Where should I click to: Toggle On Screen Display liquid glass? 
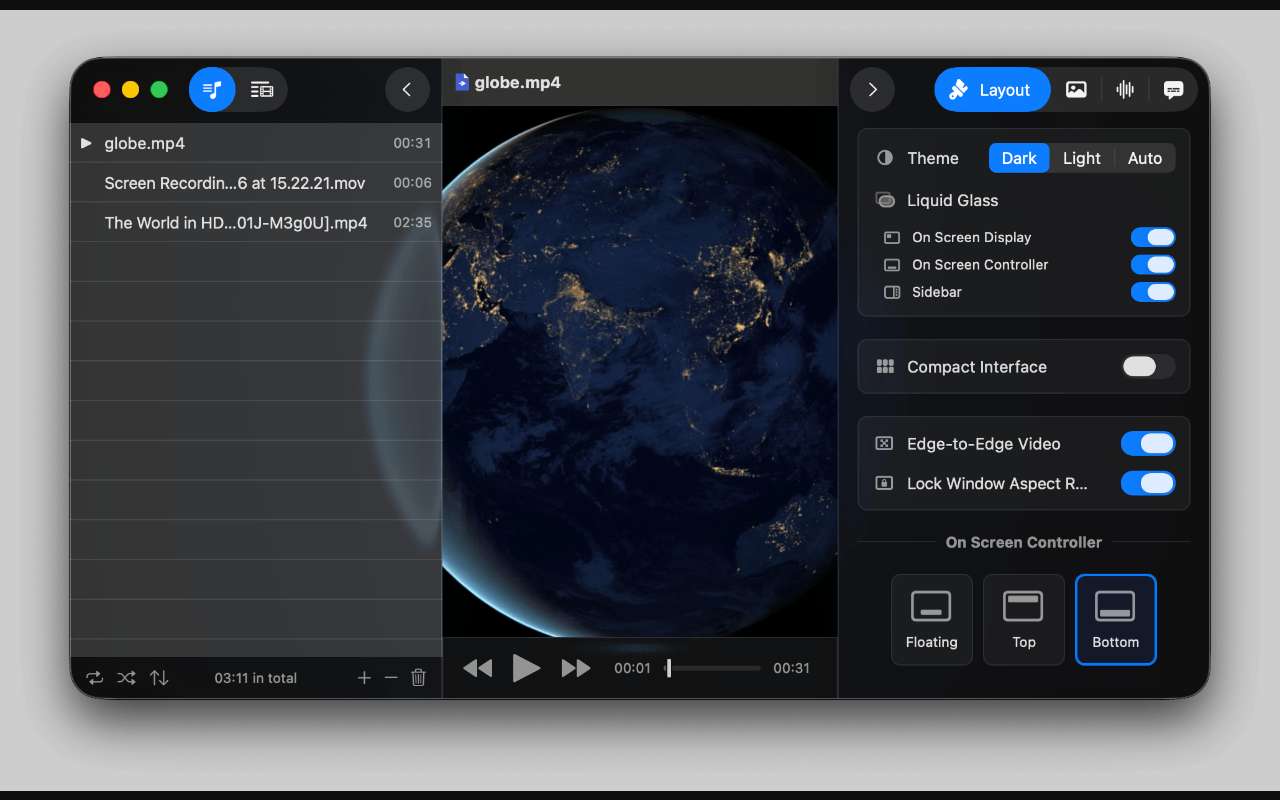pyautogui.click(x=1153, y=237)
